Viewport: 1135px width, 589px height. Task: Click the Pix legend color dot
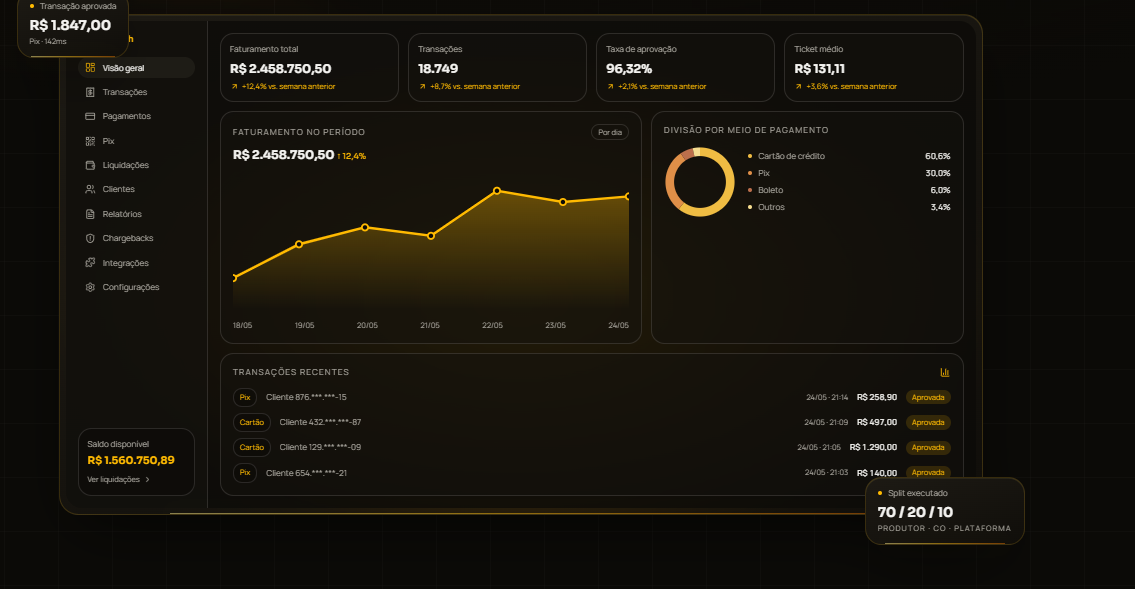click(x=750, y=173)
